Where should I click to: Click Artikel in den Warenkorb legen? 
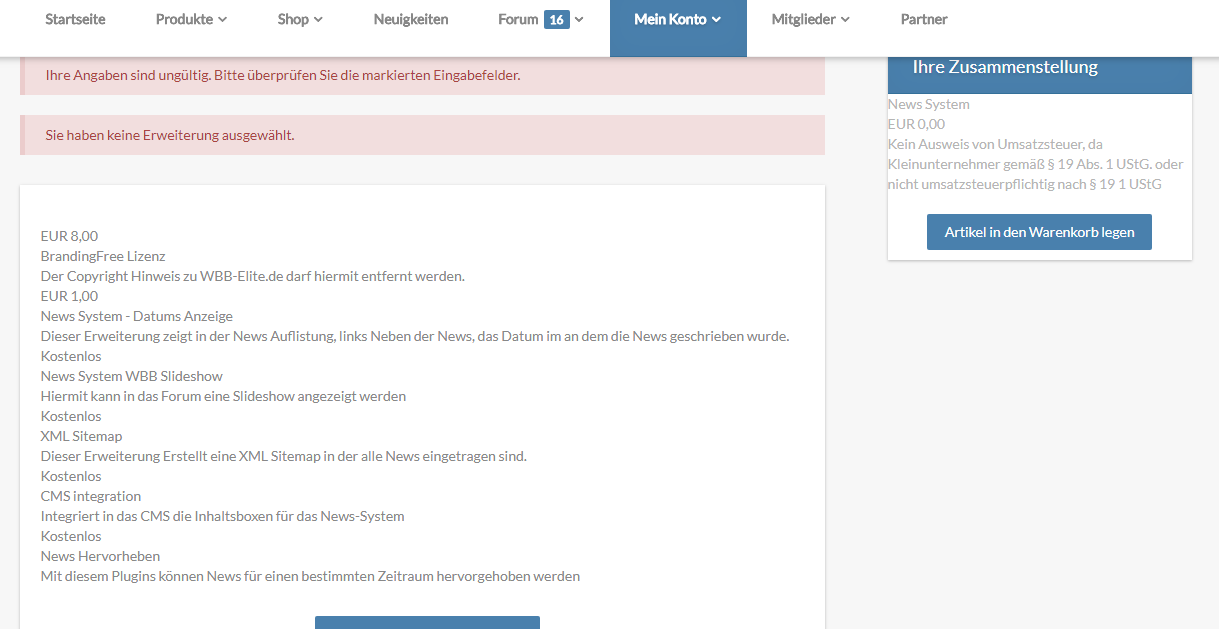[1039, 232]
